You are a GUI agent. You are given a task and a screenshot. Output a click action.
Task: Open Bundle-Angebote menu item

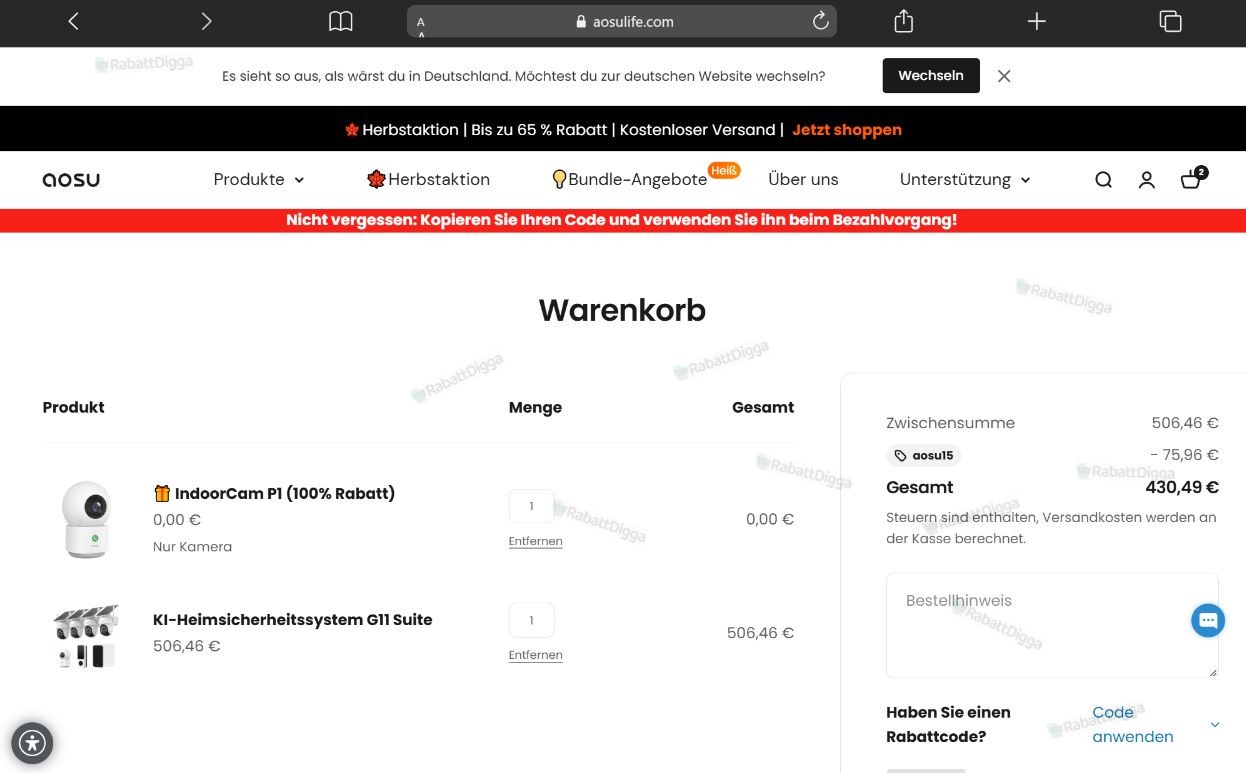(630, 180)
